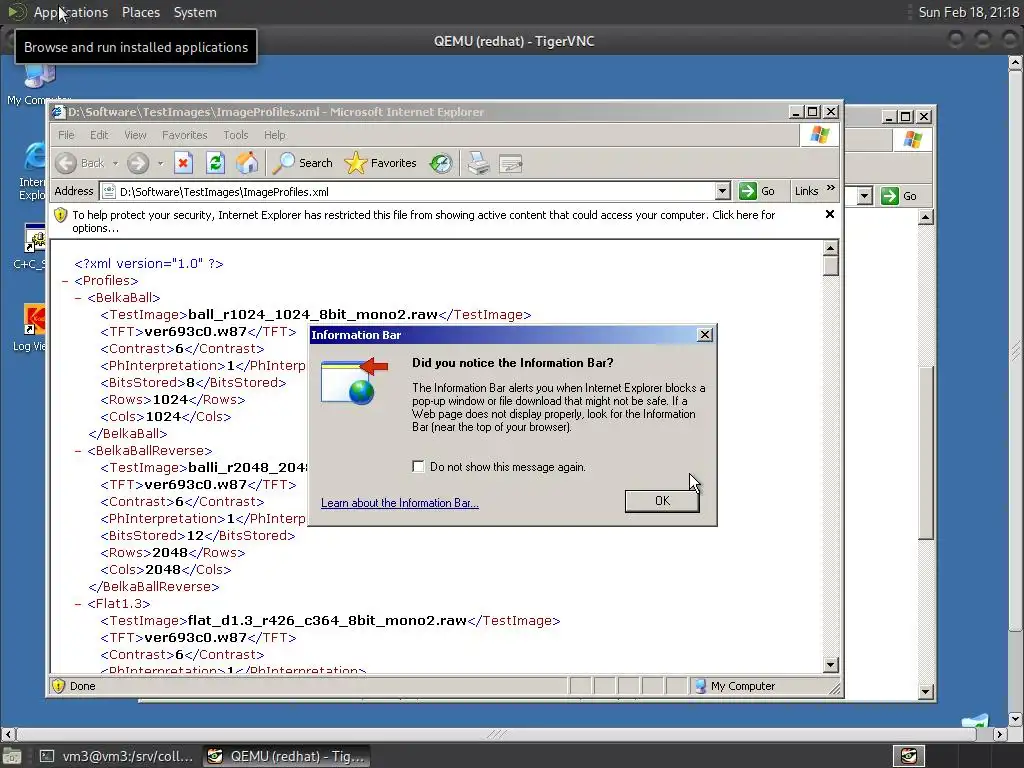Open the Address bar dropdown arrow
Viewport: 1024px width, 768px height.
point(722,191)
